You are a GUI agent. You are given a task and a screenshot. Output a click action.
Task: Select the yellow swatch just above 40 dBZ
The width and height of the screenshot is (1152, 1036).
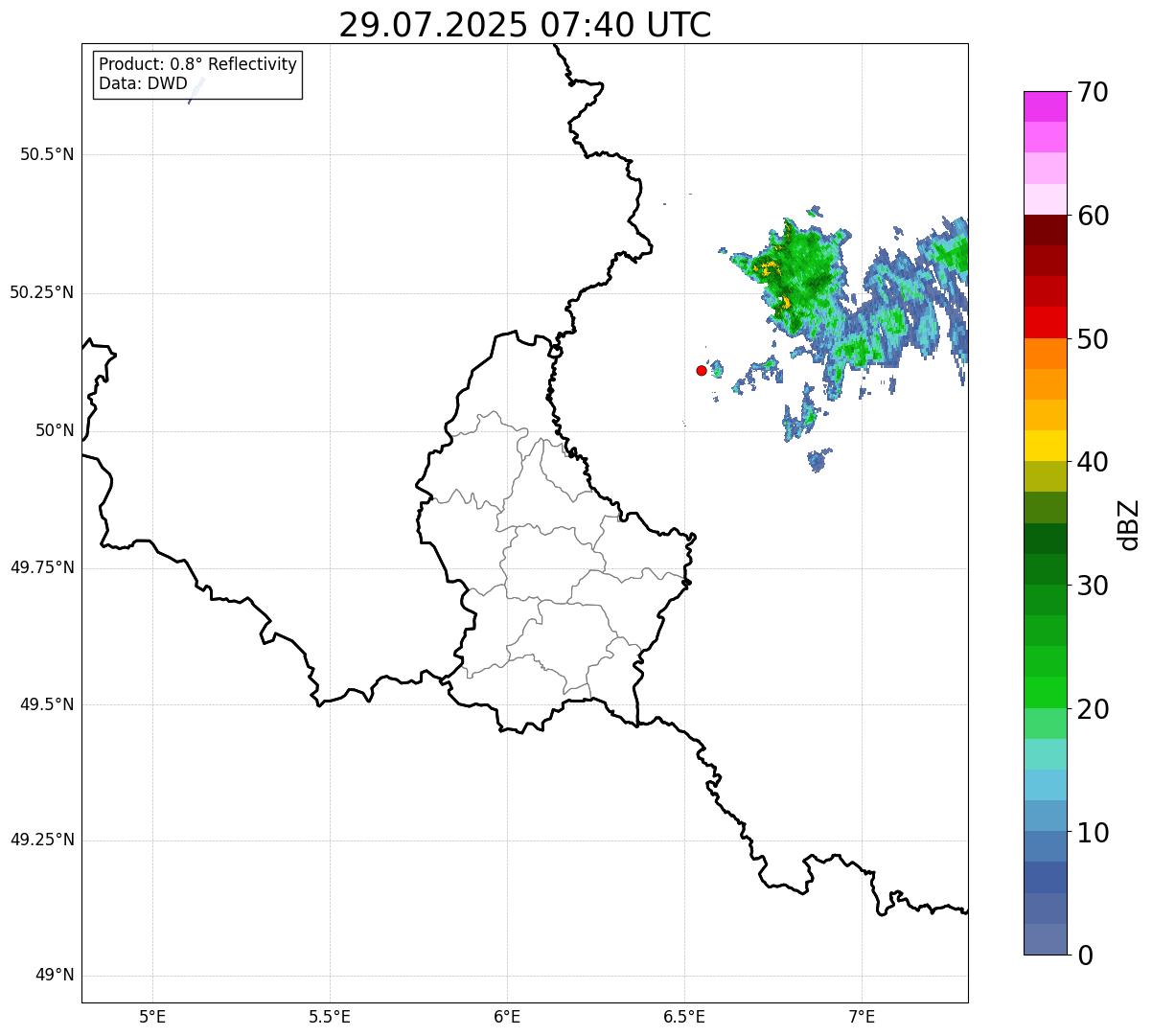(x=1045, y=446)
